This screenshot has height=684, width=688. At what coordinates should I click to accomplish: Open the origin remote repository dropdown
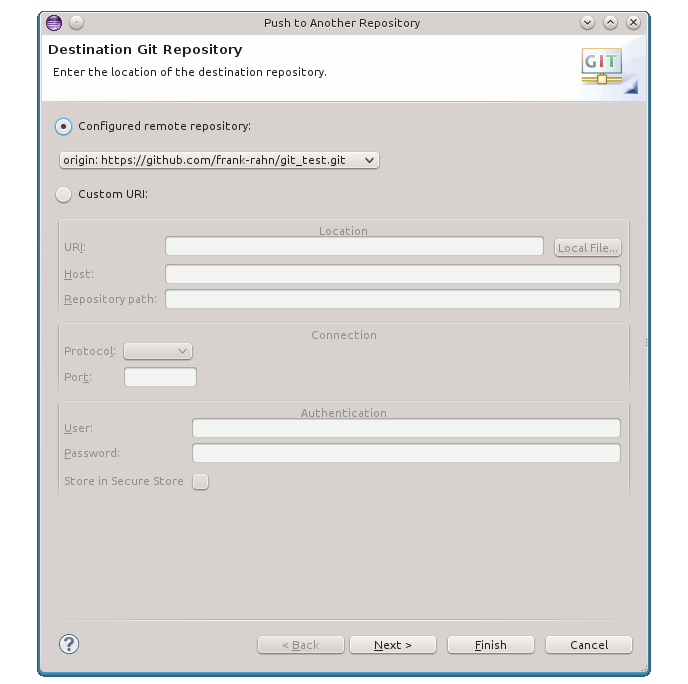[x=219, y=160]
